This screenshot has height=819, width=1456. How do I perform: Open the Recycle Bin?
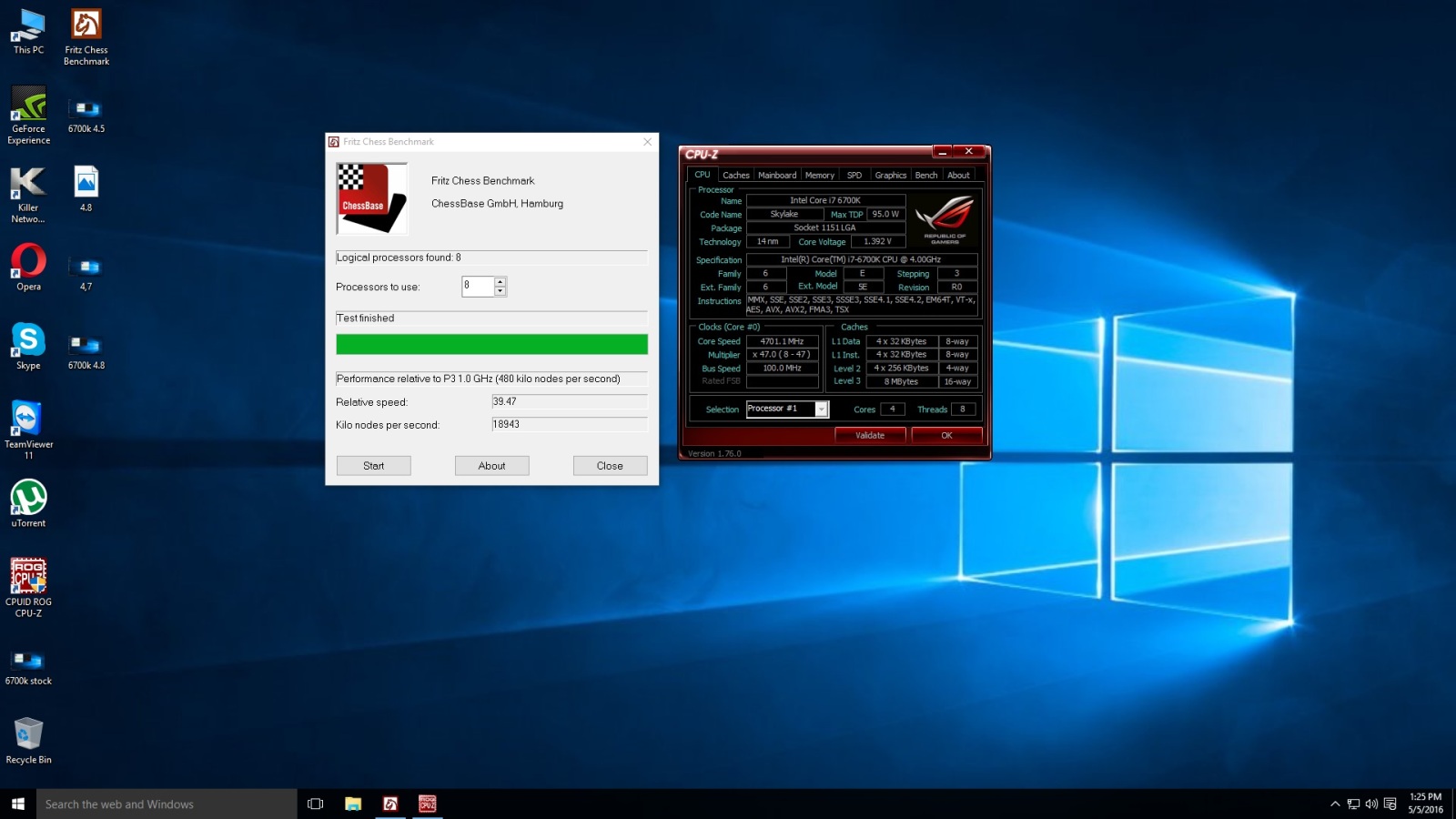tap(28, 739)
